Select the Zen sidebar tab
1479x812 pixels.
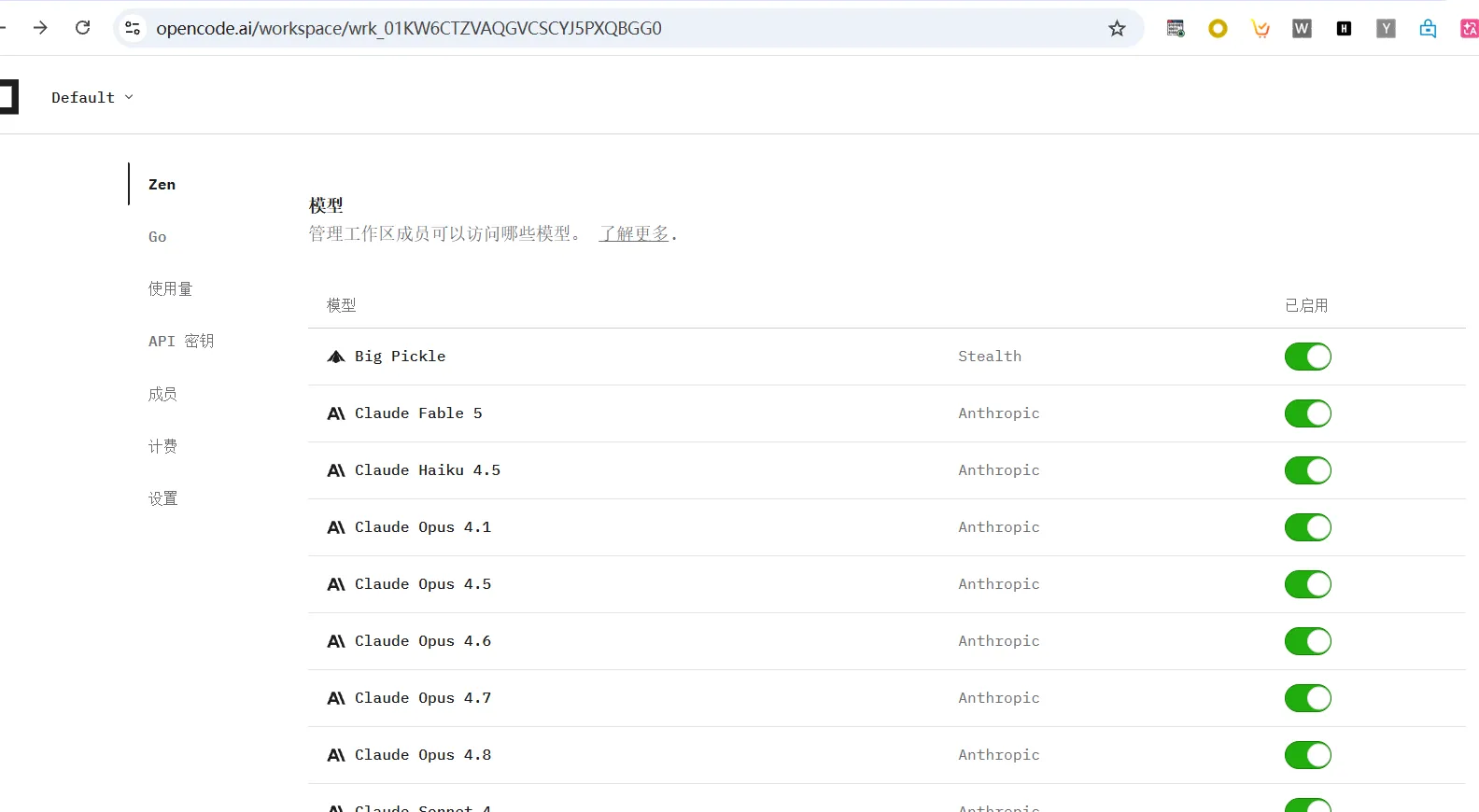[x=162, y=185]
